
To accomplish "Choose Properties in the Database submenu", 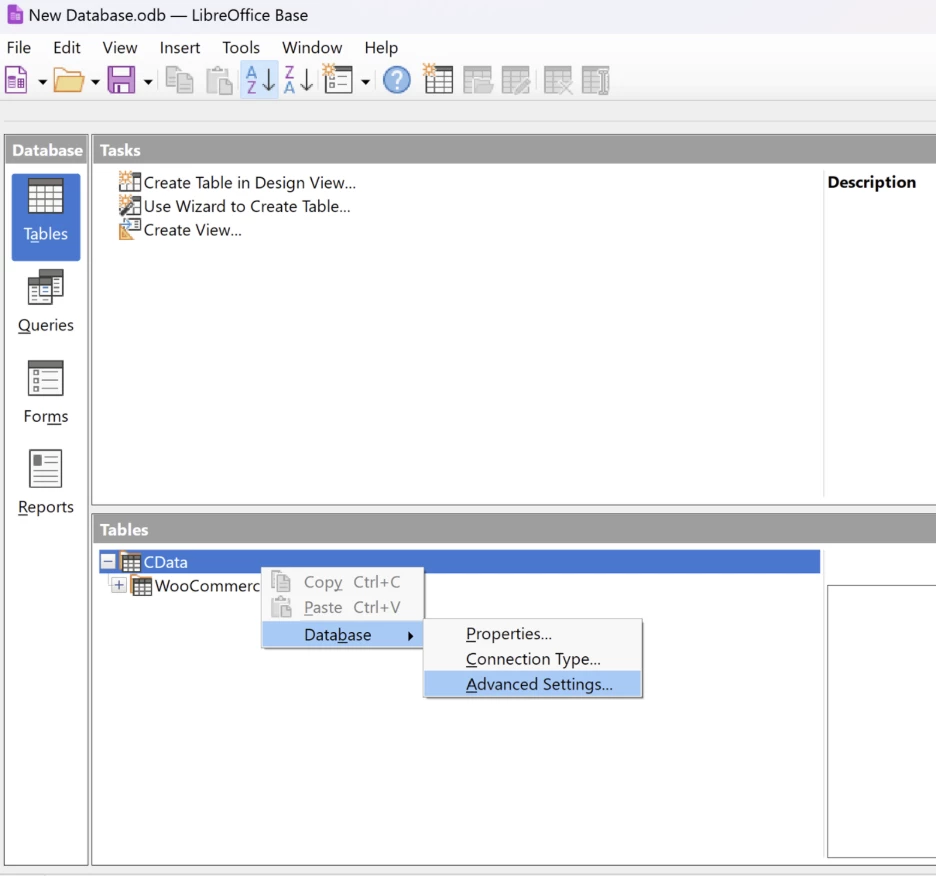I will (x=532, y=634).
